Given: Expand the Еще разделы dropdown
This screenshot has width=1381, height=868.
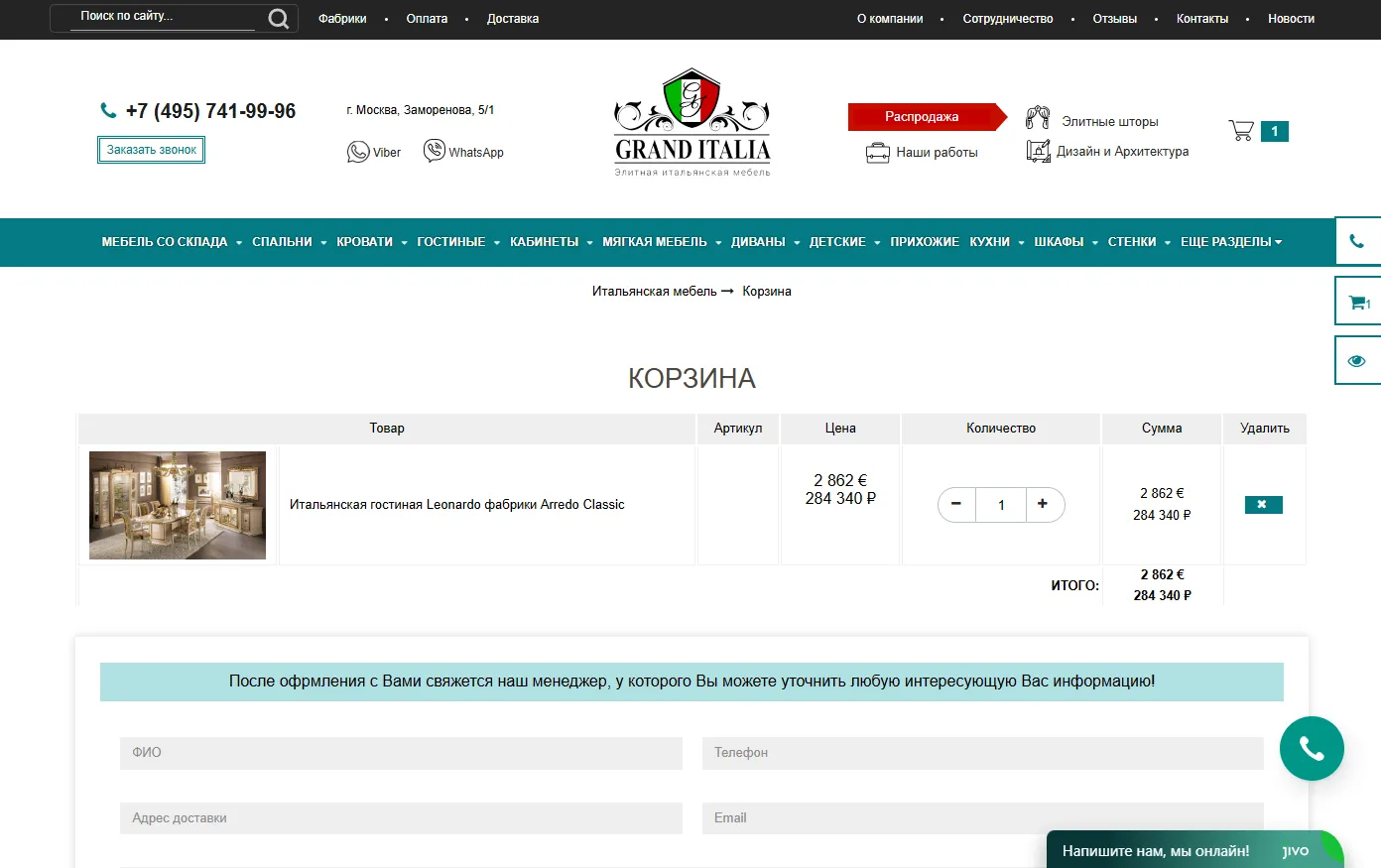Looking at the screenshot, I should [x=1230, y=242].
